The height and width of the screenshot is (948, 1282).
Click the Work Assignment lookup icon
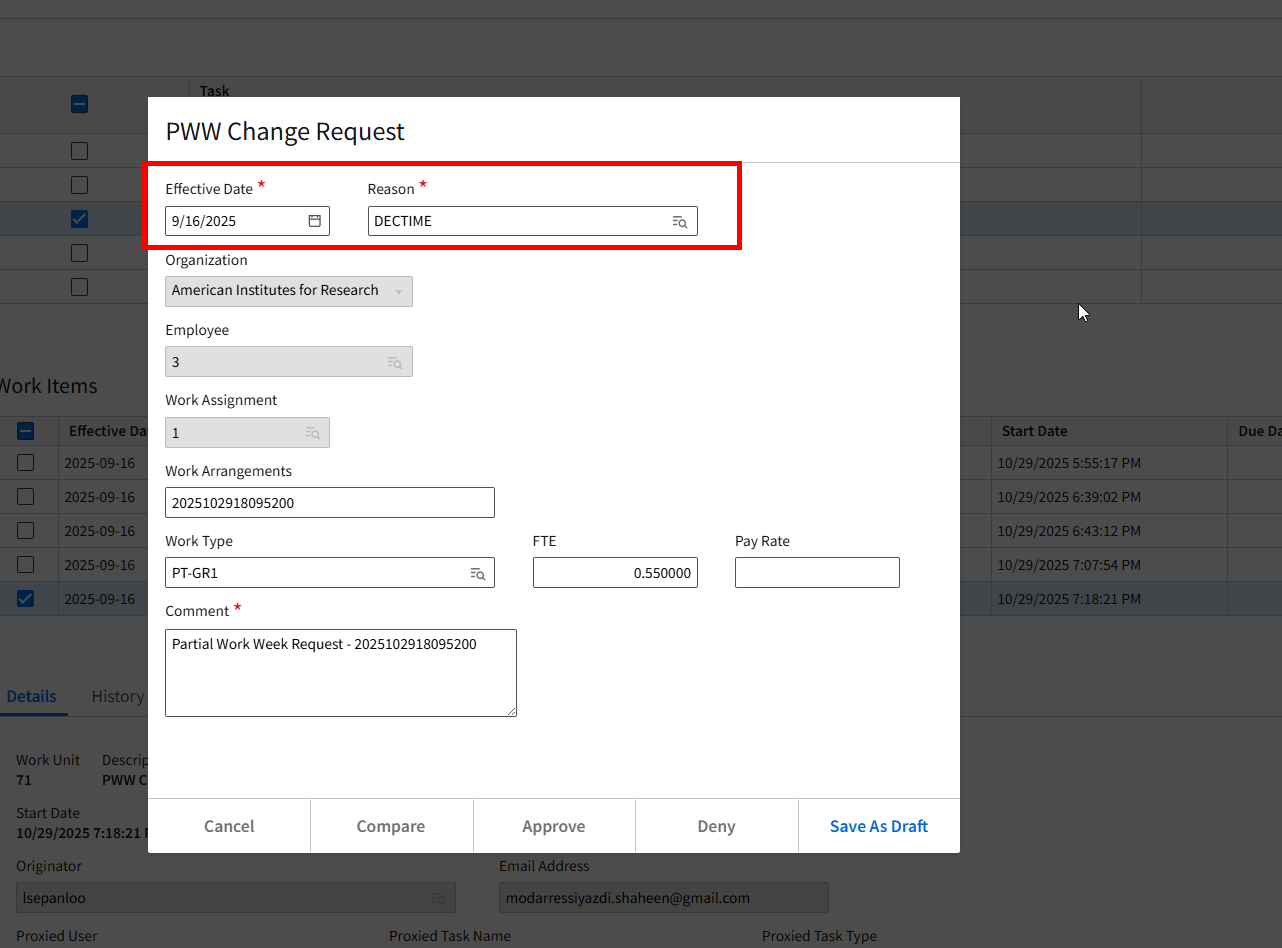(313, 433)
